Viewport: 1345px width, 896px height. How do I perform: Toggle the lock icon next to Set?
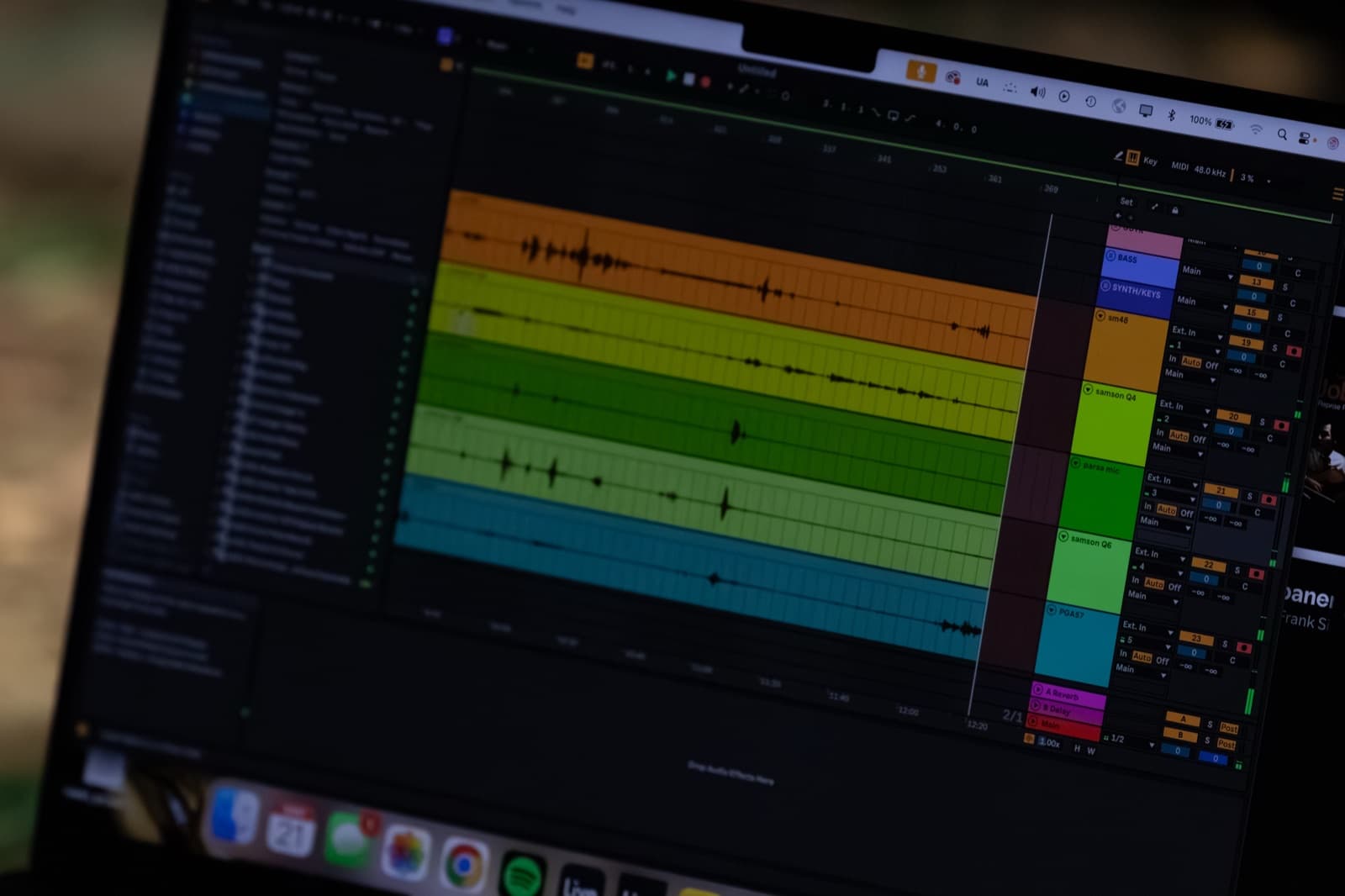point(1175,210)
